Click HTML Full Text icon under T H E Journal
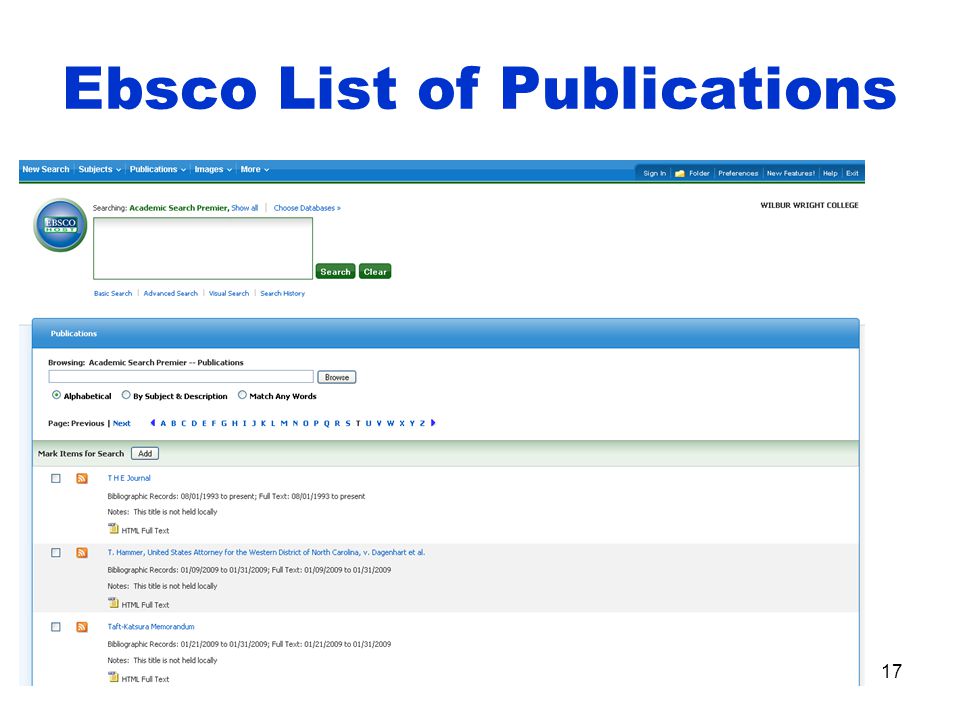Screen dimensions: 960x720 point(113,529)
